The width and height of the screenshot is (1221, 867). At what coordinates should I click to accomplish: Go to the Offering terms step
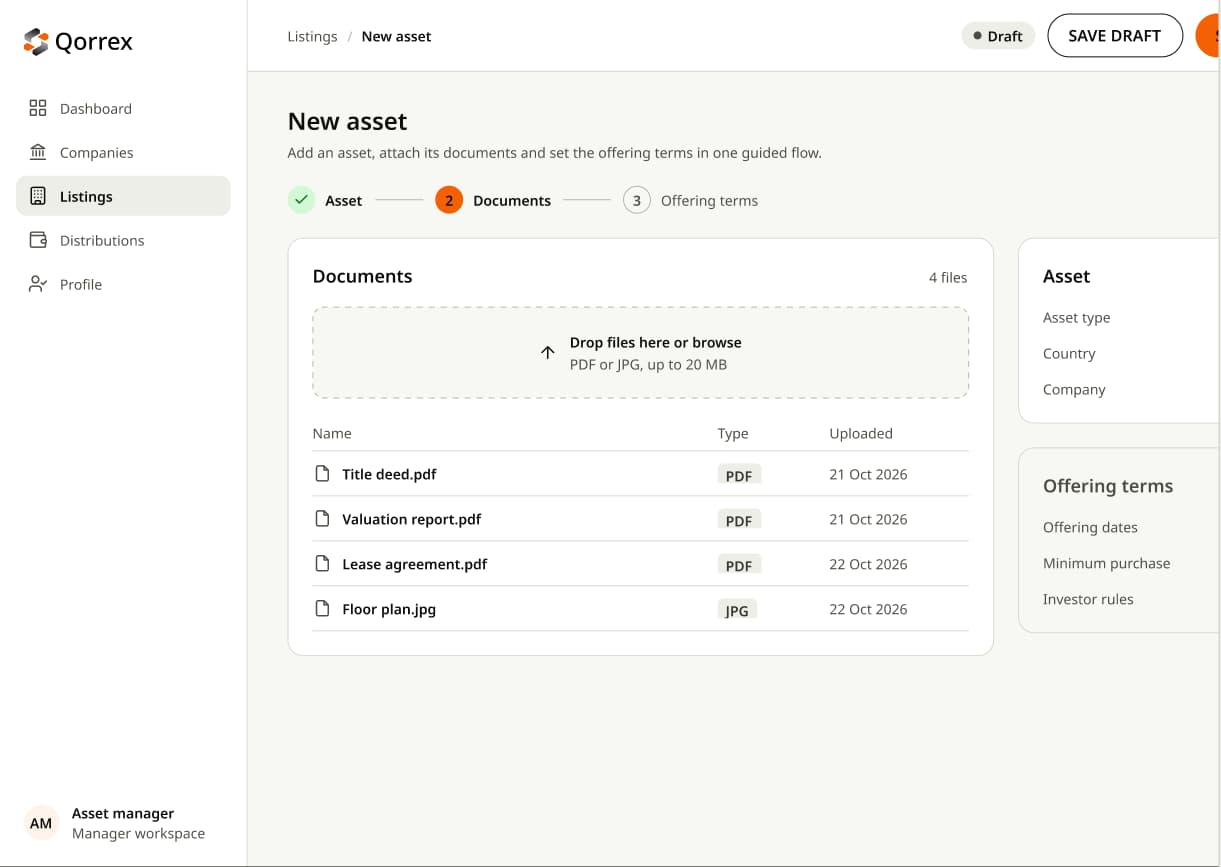709,201
